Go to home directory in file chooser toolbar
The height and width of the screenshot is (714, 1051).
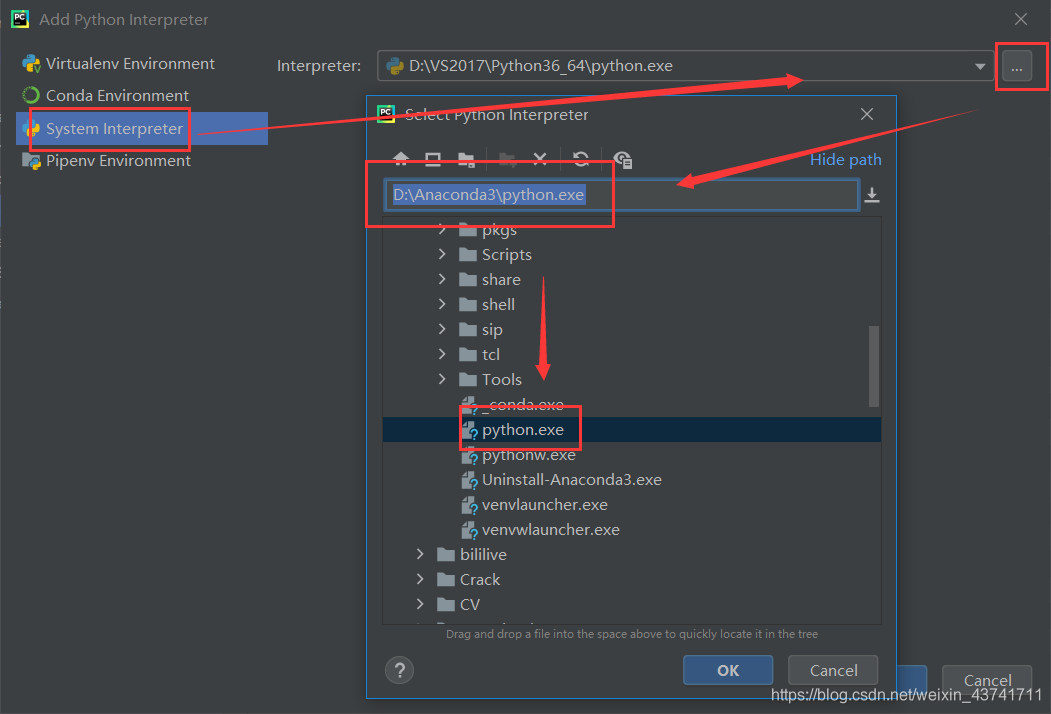tap(401, 159)
